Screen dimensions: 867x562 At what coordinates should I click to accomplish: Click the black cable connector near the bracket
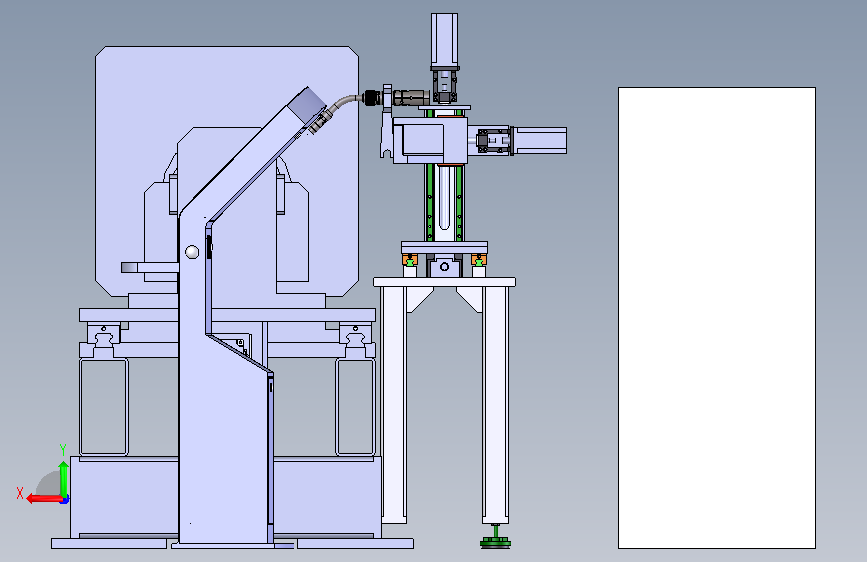pos(371,98)
